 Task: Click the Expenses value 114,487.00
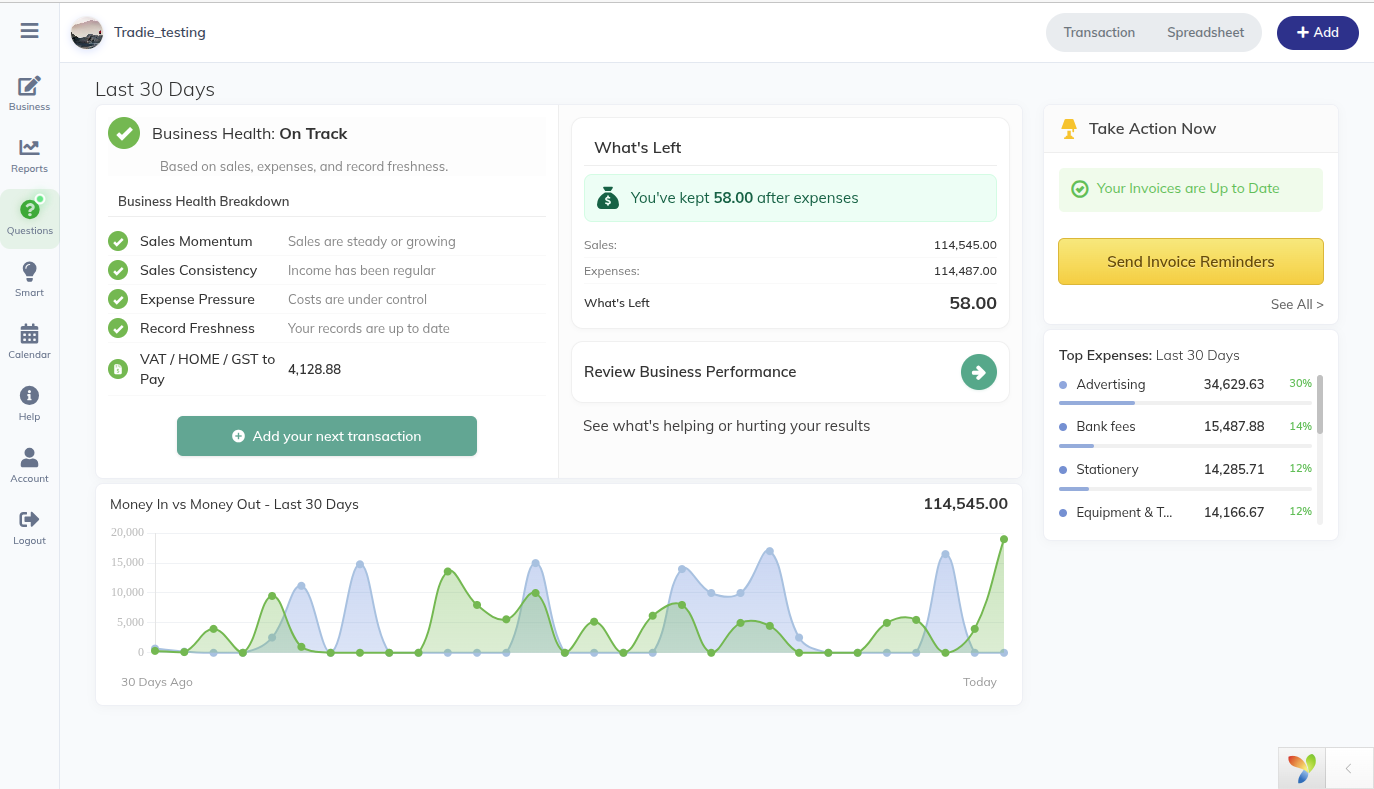click(x=965, y=271)
